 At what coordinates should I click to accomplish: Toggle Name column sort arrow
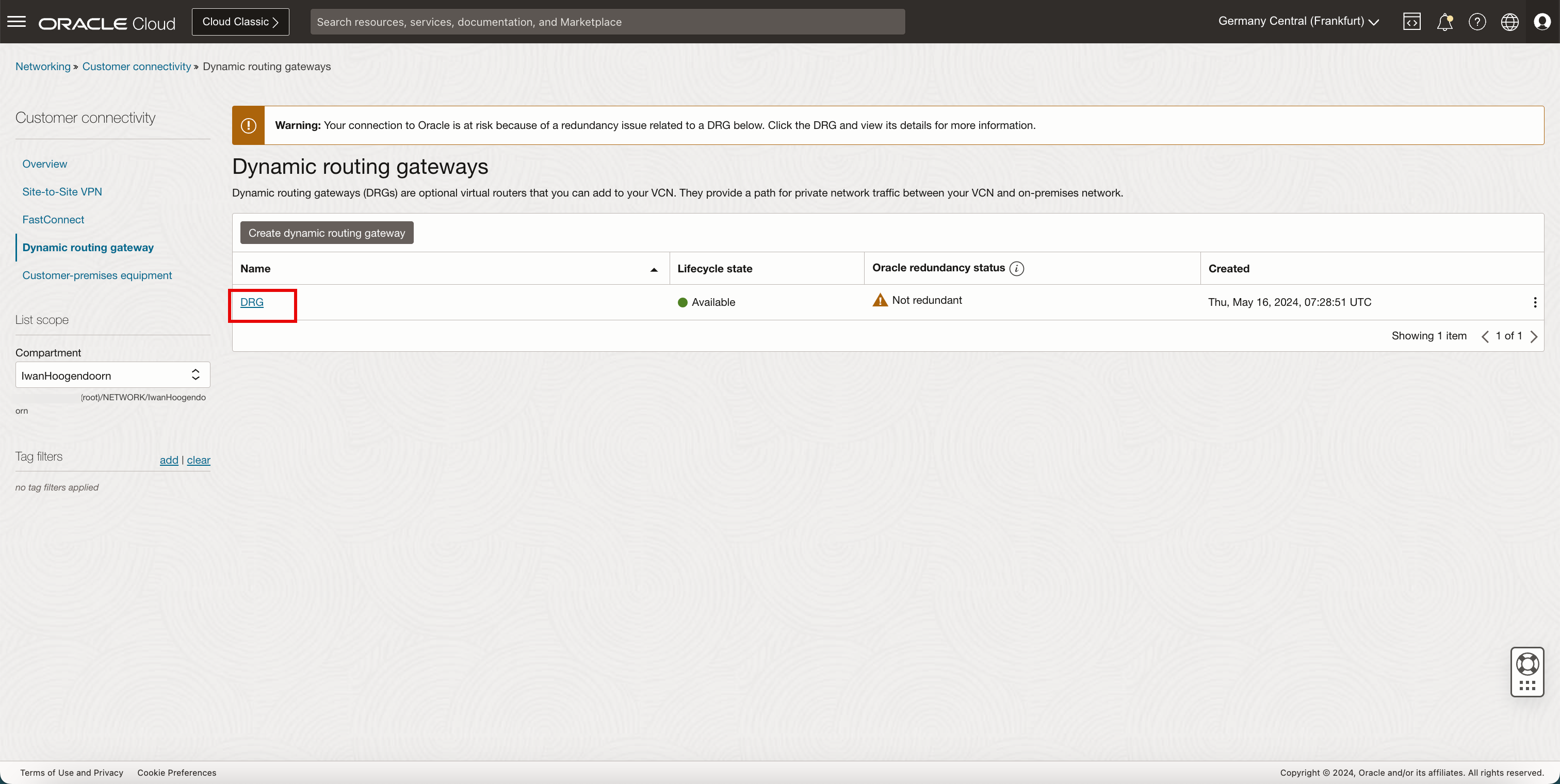654,269
